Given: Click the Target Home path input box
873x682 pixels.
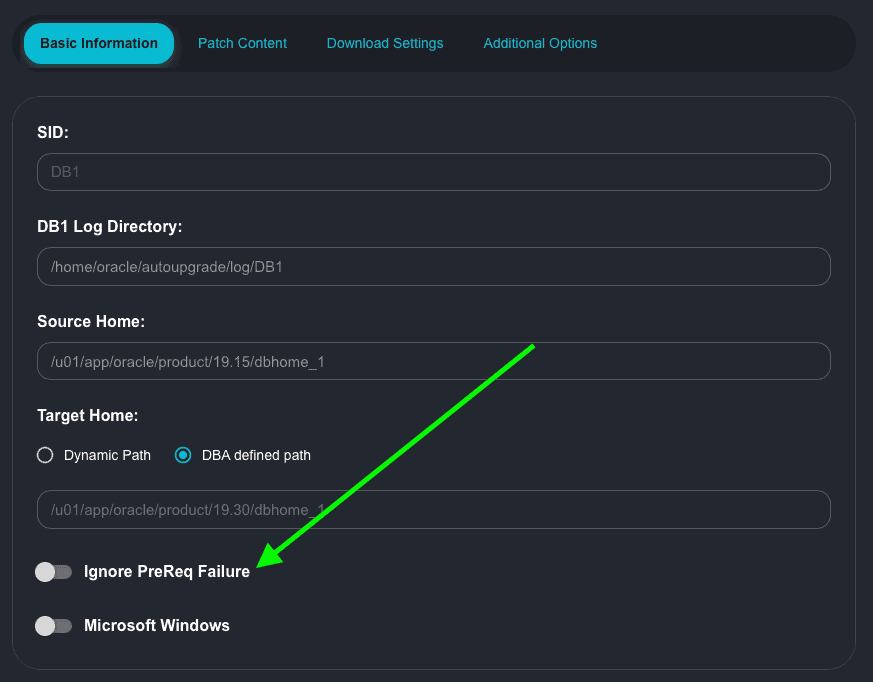Looking at the screenshot, I should point(433,509).
